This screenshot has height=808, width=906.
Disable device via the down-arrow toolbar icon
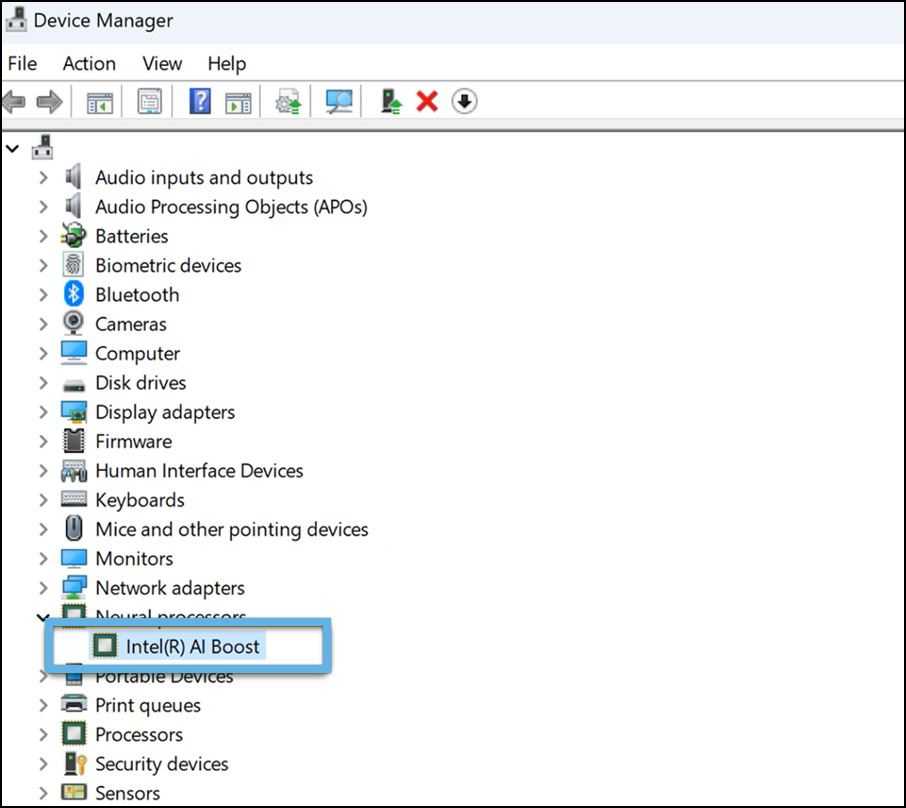[x=463, y=100]
